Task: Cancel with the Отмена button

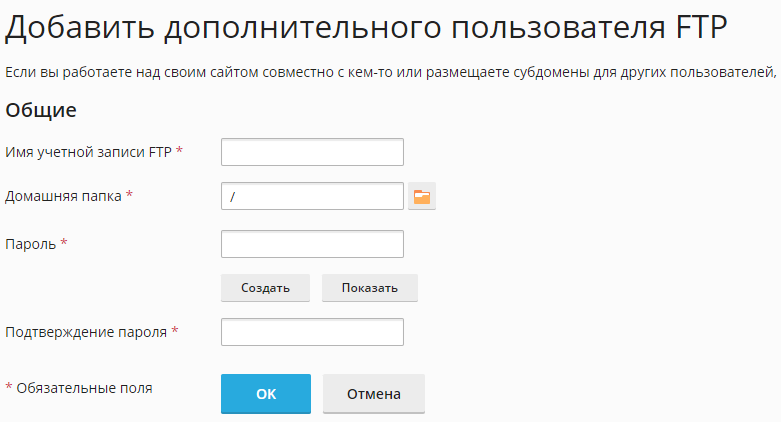Action: pyautogui.click(x=373, y=394)
